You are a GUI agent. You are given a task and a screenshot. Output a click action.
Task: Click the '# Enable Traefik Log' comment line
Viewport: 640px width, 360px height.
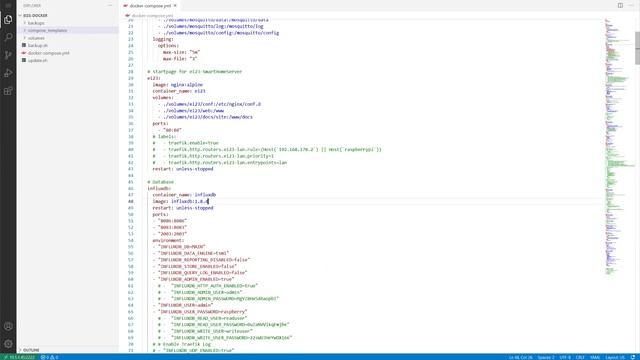pos(182,344)
